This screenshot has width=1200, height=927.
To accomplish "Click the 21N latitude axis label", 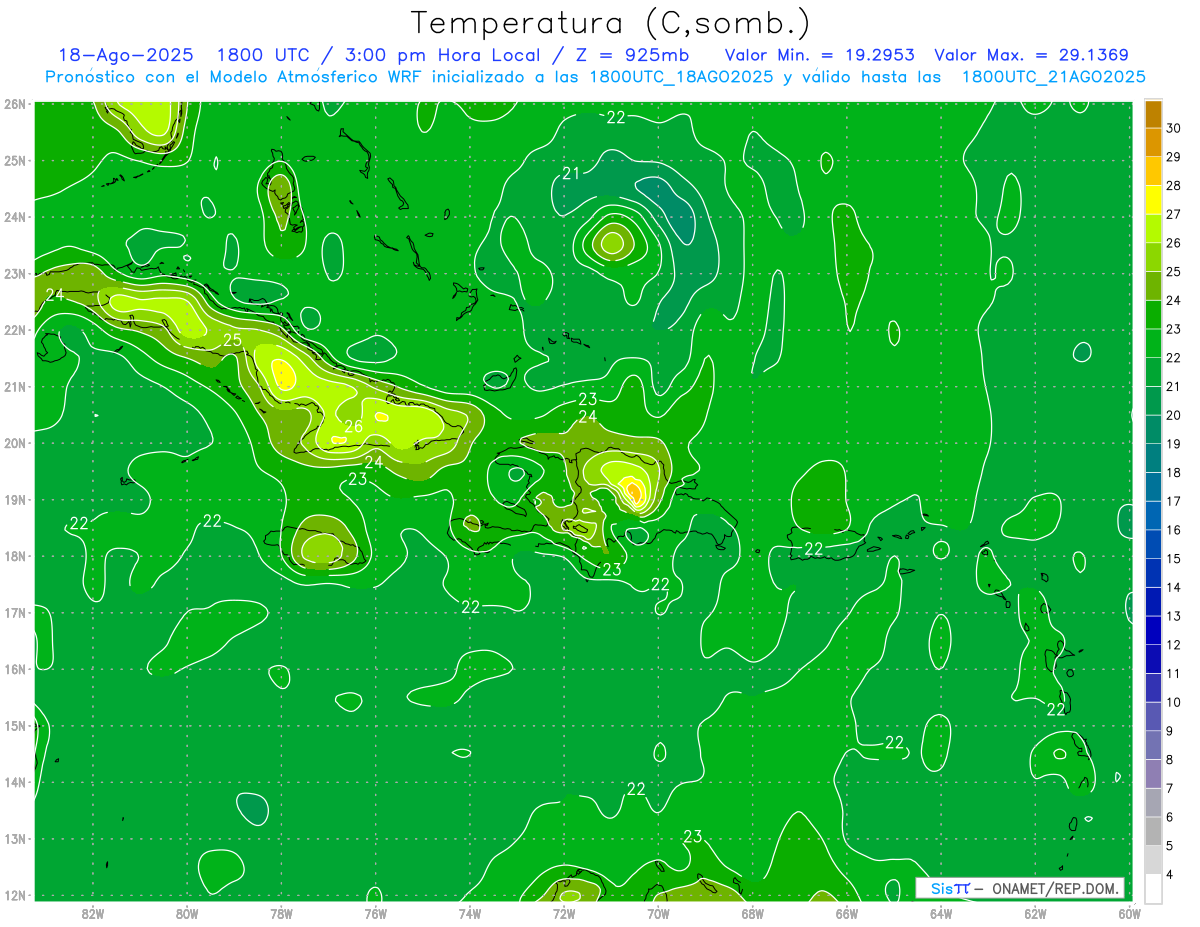I will tap(15, 386).
